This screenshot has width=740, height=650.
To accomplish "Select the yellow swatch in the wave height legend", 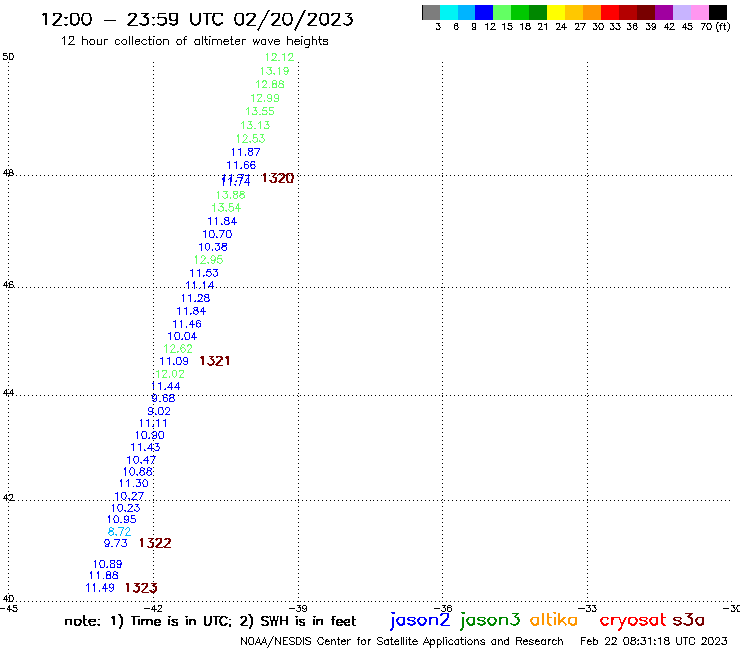I will [x=556, y=13].
